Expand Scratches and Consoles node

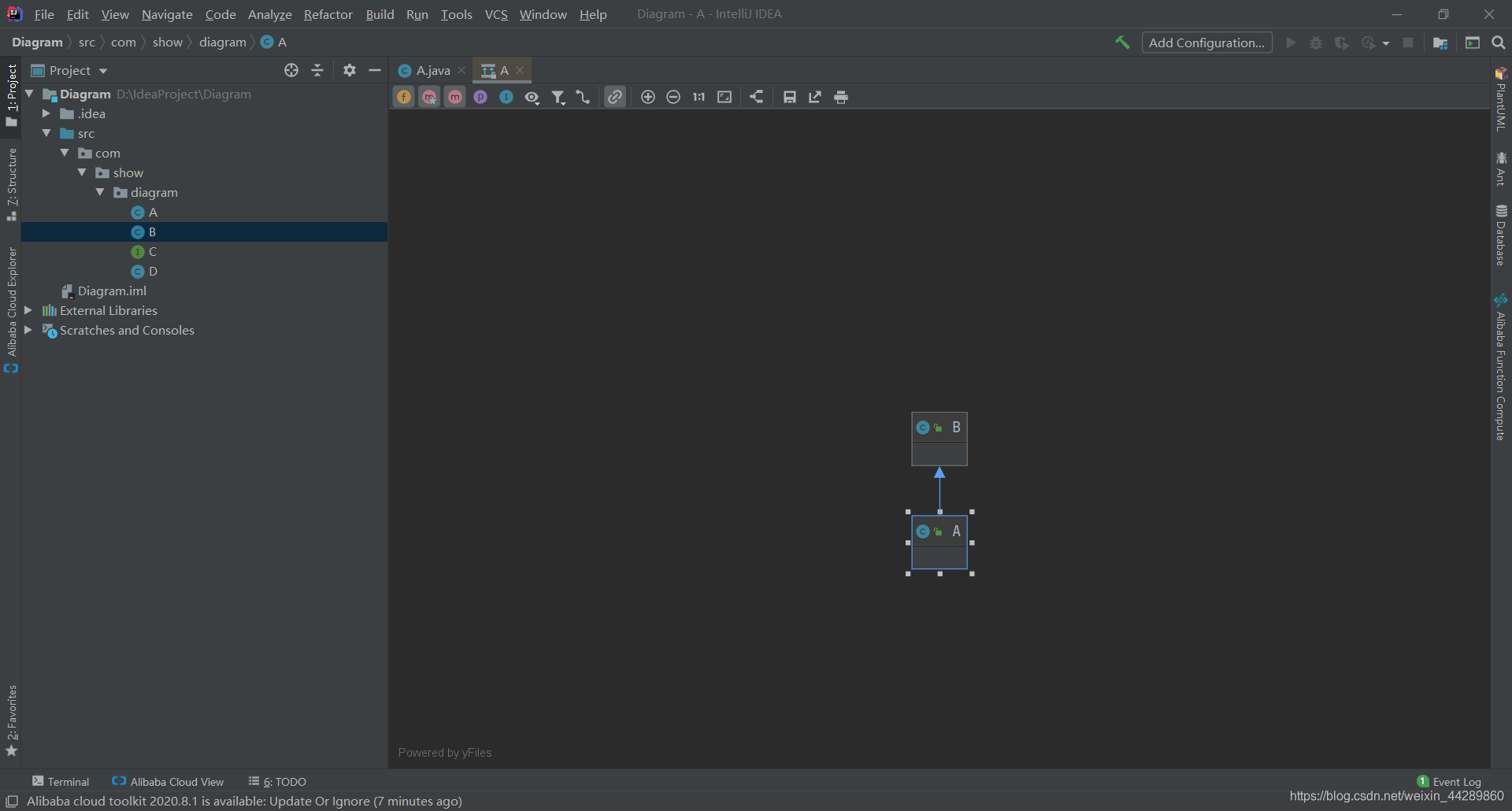click(28, 330)
